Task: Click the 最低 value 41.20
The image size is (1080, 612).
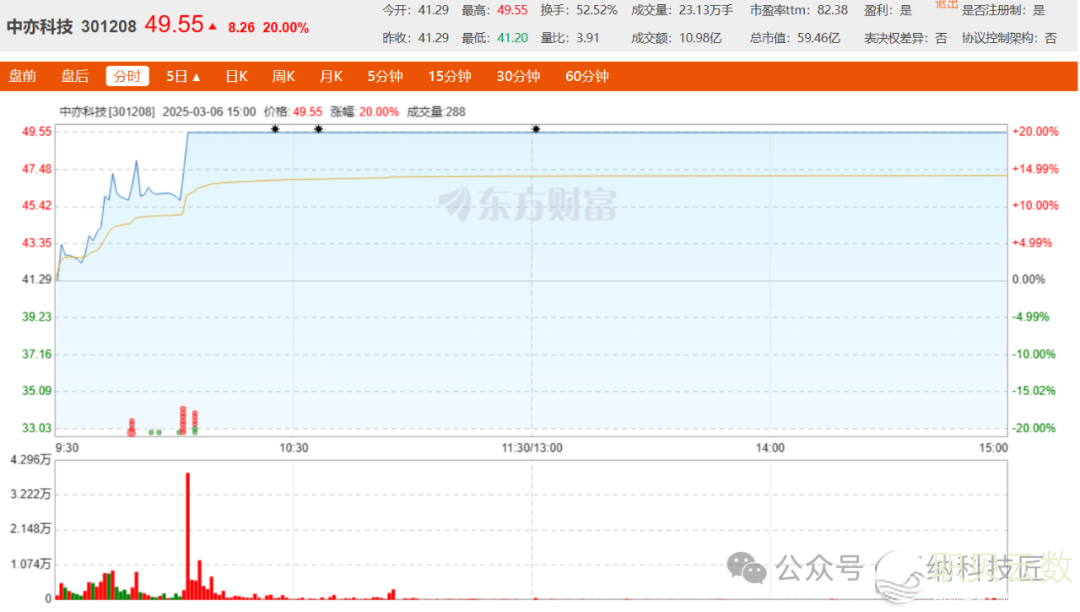Action: 512,38
